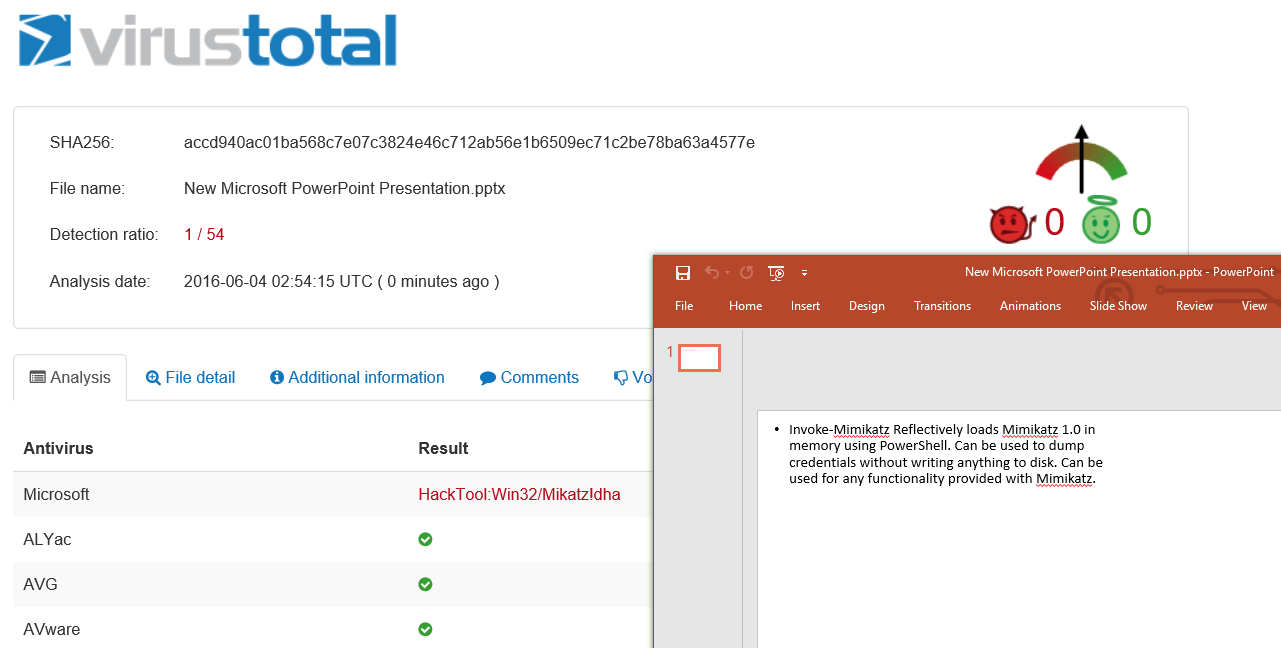This screenshot has width=1281, height=648.
Task: Save the PowerPoint presentation using Save icon
Action: [683, 273]
